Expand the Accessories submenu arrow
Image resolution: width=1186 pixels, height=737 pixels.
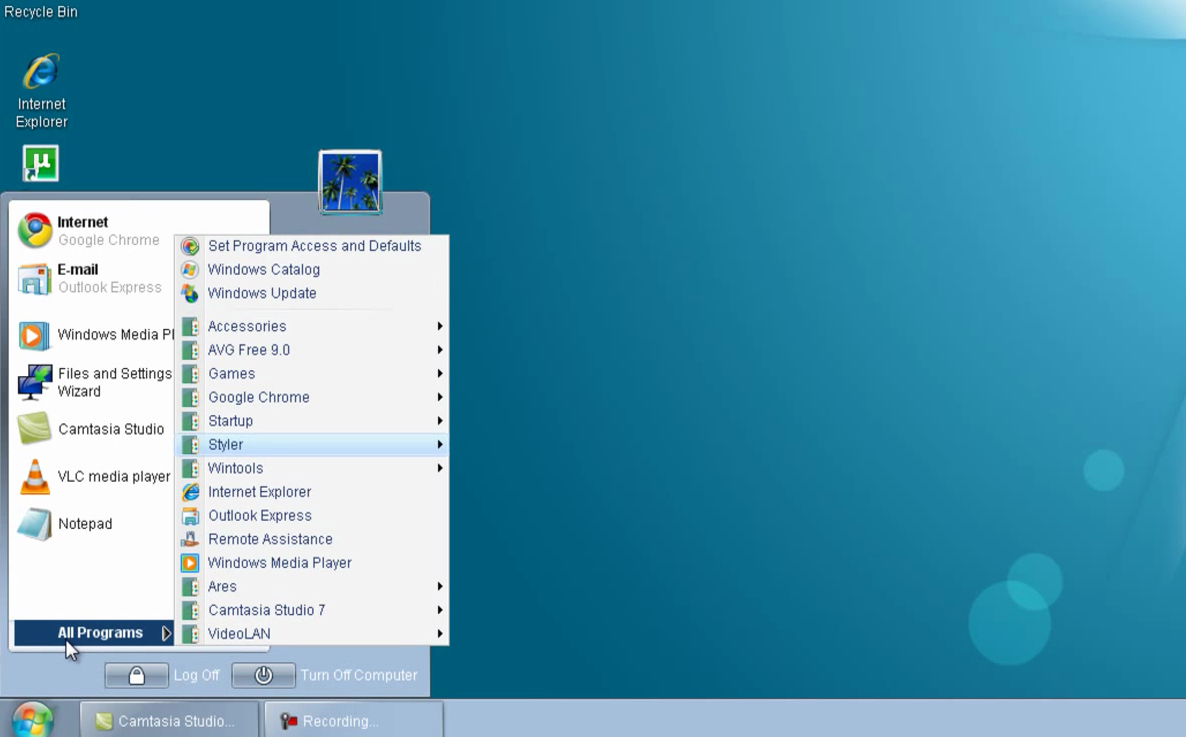(x=439, y=326)
